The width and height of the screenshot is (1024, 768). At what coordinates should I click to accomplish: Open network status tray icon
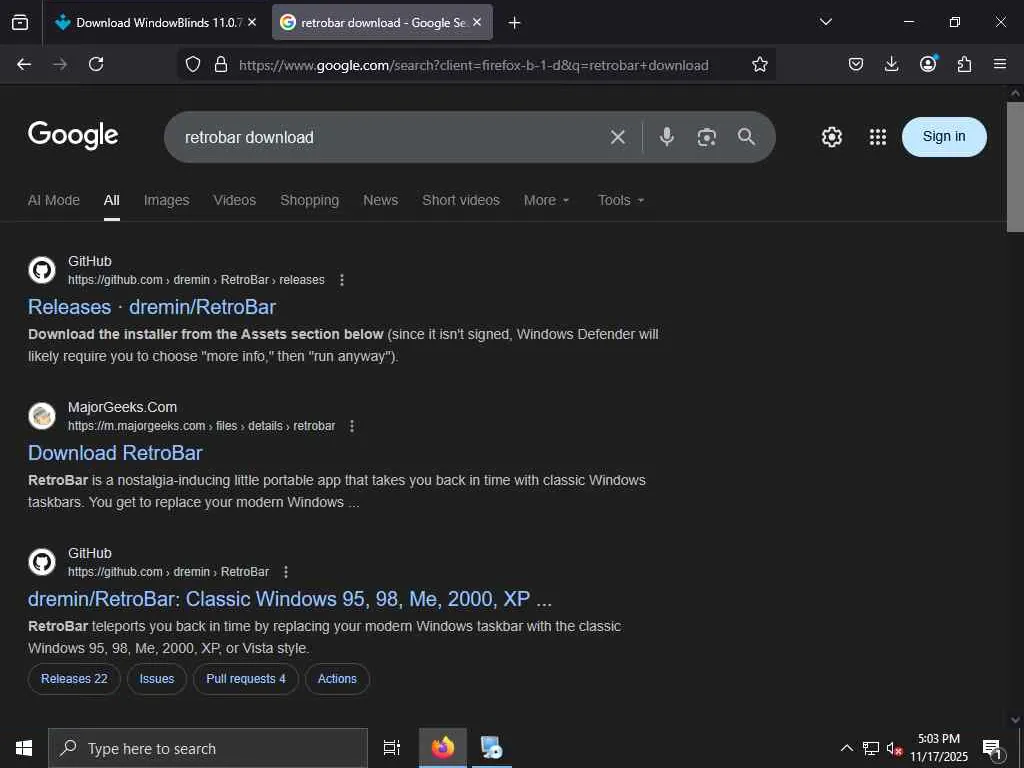tap(870, 748)
